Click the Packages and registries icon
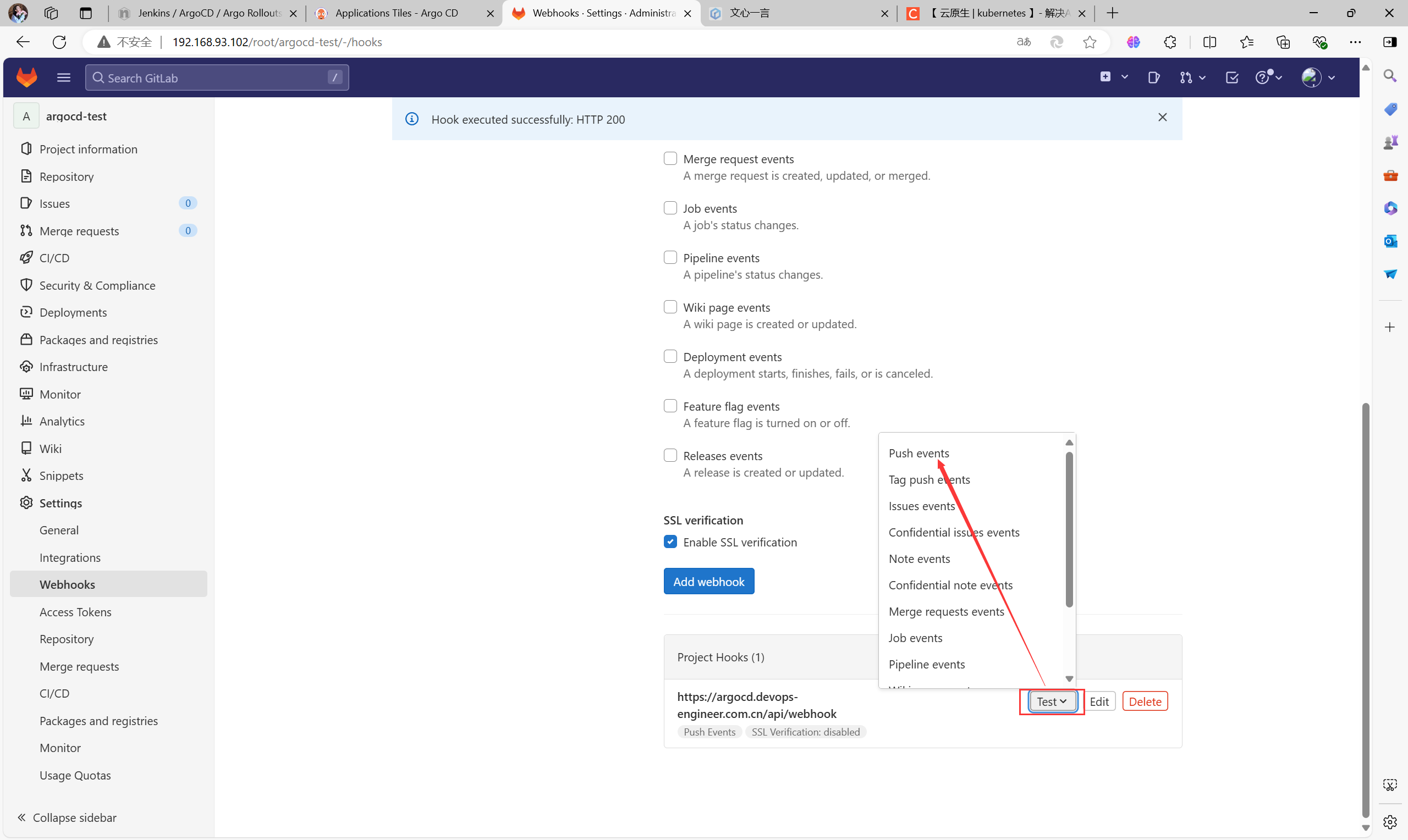Viewport: 1408px width, 840px height. point(26,339)
